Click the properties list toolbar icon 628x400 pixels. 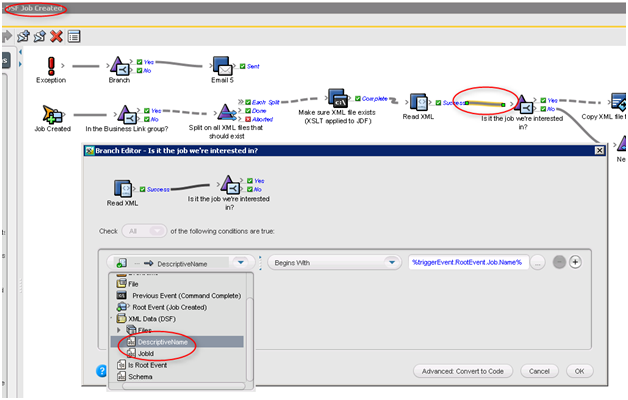coord(74,36)
